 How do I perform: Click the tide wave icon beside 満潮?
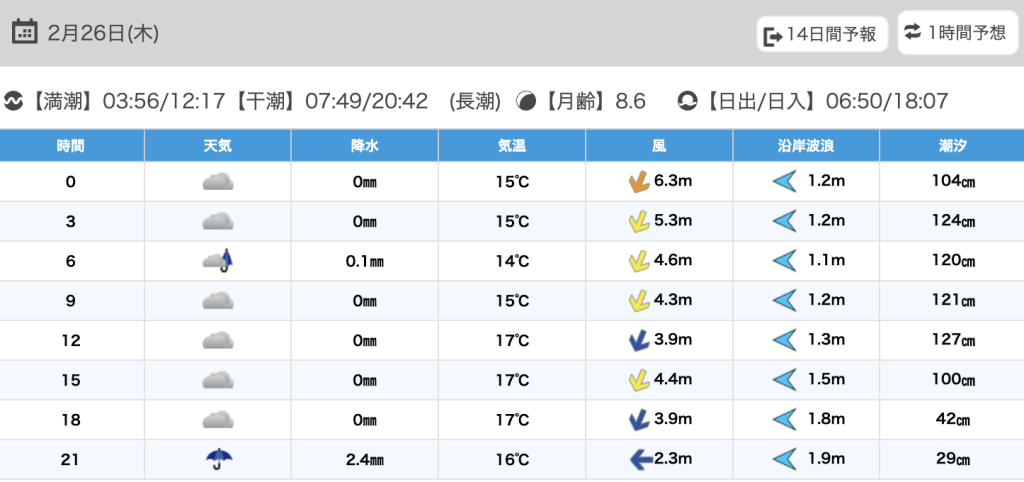pyautogui.click(x=14, y=101)
